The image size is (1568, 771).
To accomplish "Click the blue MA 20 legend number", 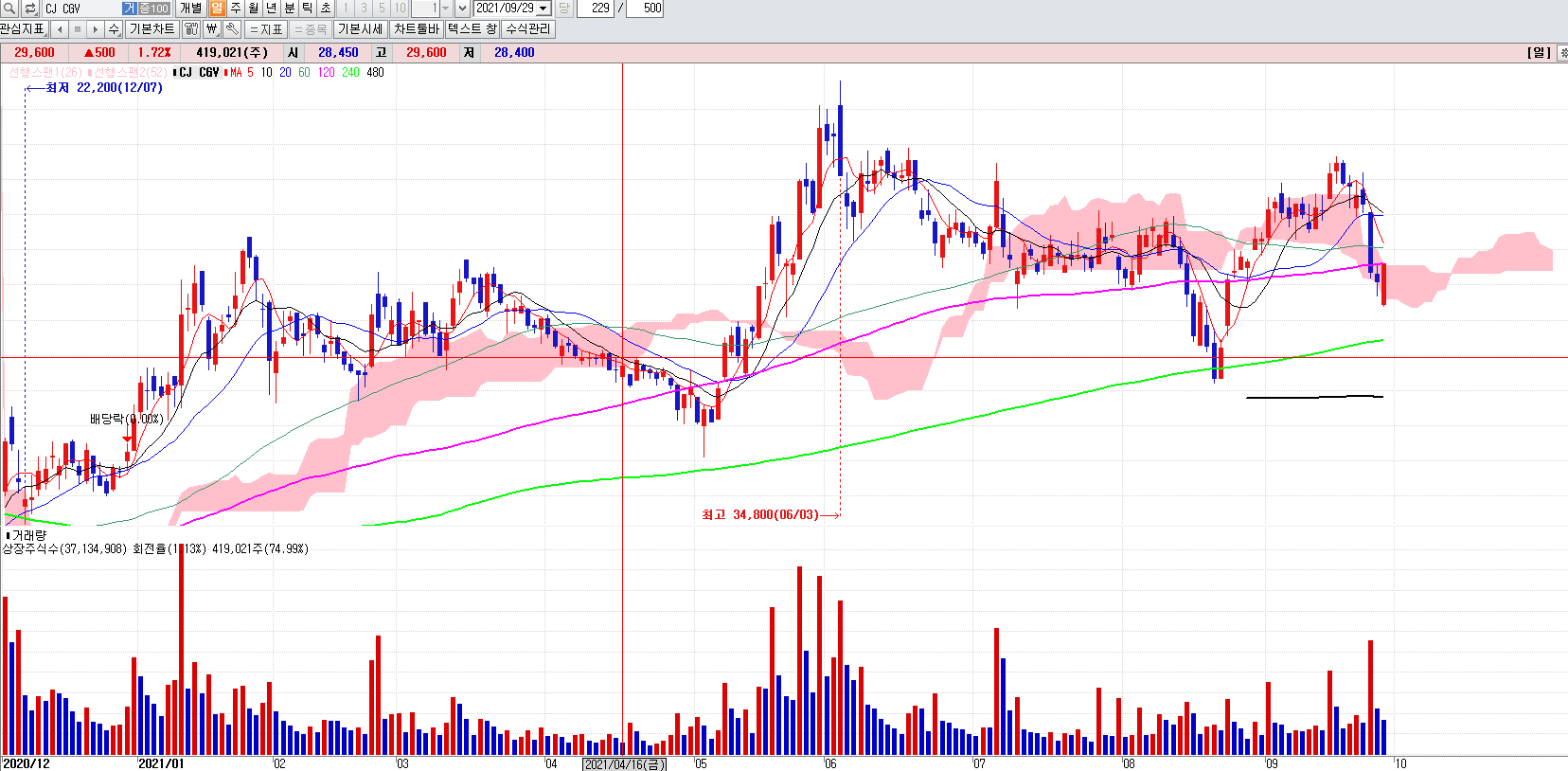I will [285, 72].
